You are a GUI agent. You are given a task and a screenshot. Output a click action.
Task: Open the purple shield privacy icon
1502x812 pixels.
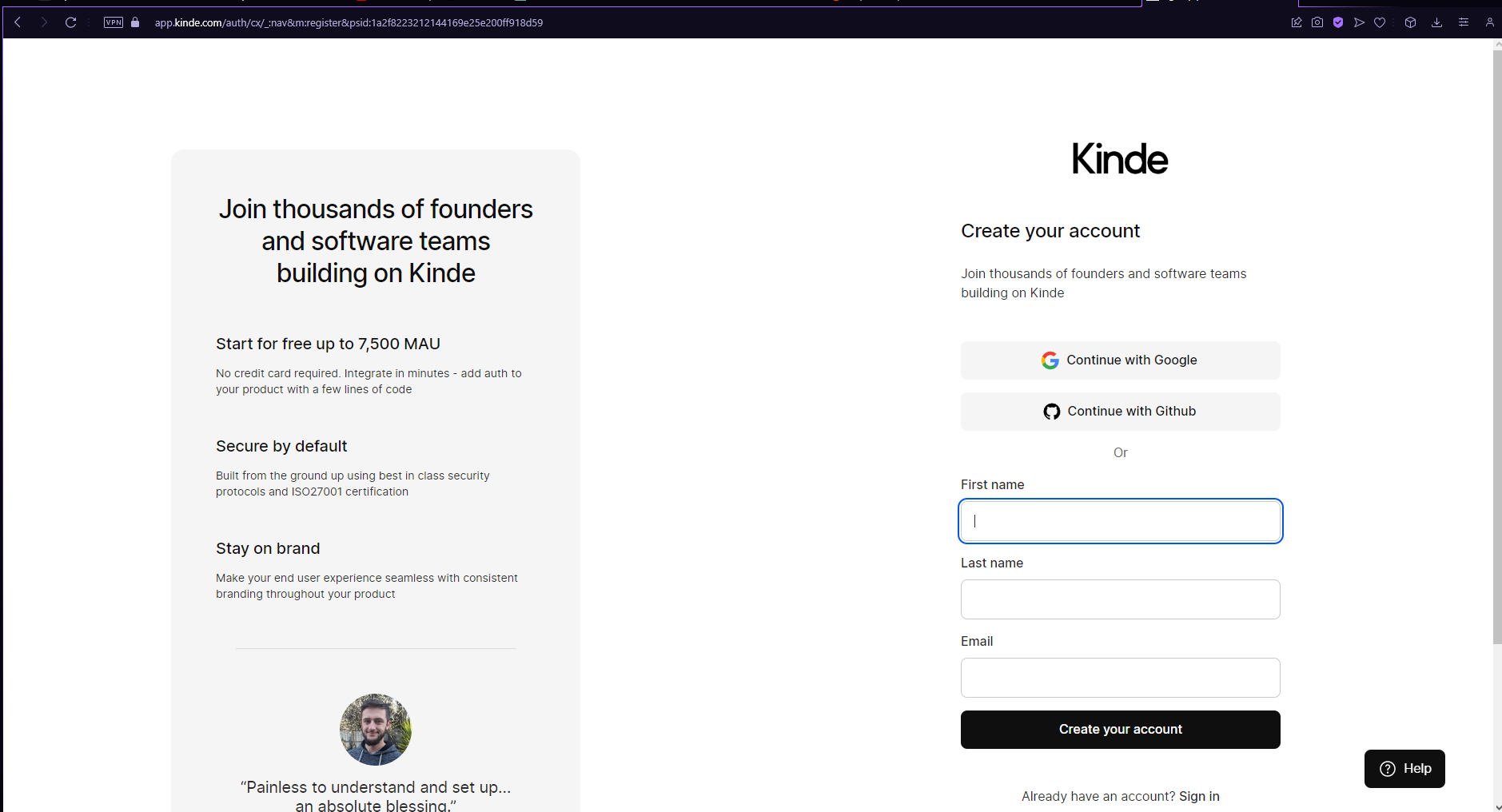[1338, 22]
